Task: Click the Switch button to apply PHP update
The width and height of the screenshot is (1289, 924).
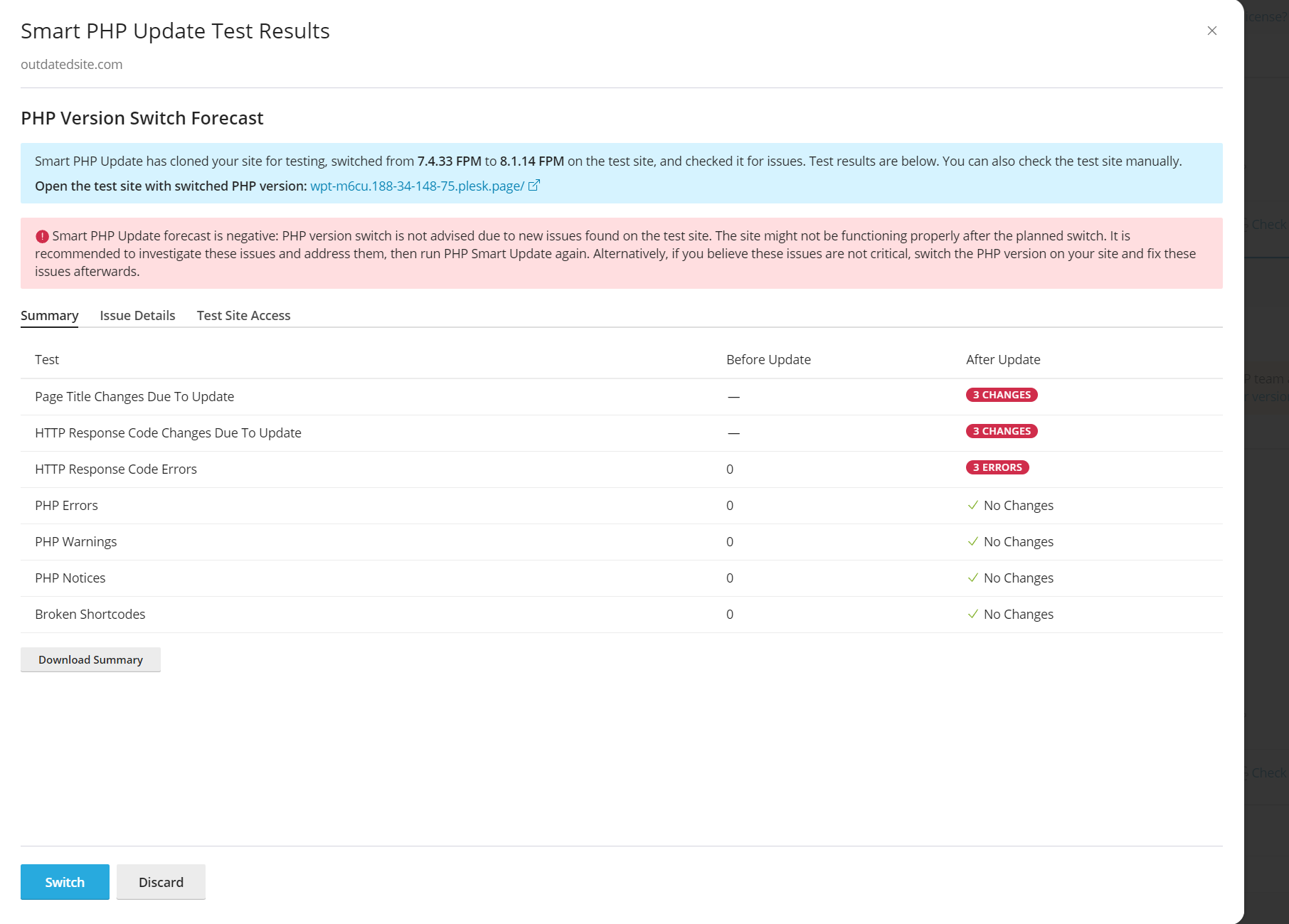Action: pyautogui.click(x=64, y=881)
